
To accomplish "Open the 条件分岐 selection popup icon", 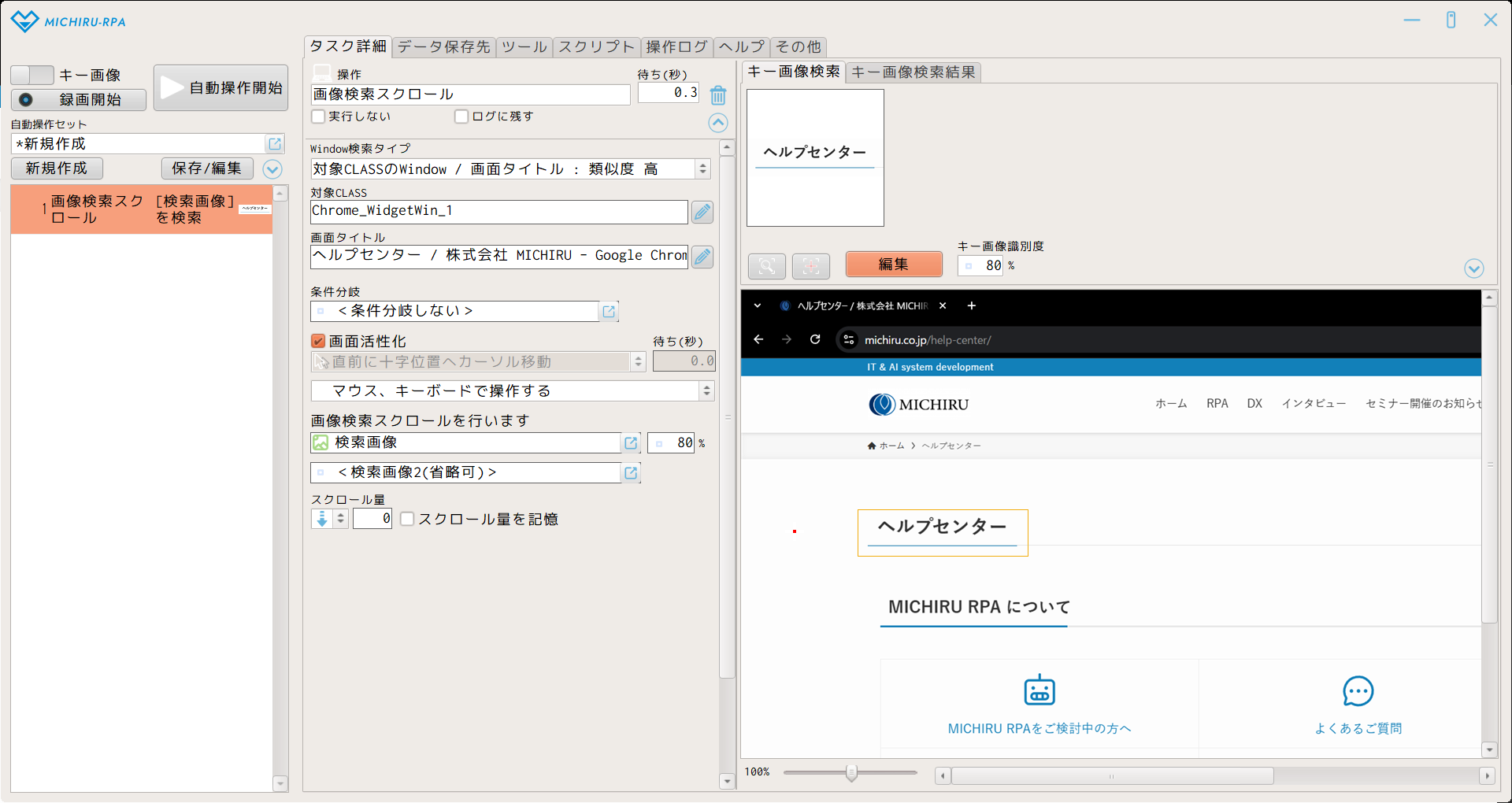I will pyautogui.click(x=609, y=312).
